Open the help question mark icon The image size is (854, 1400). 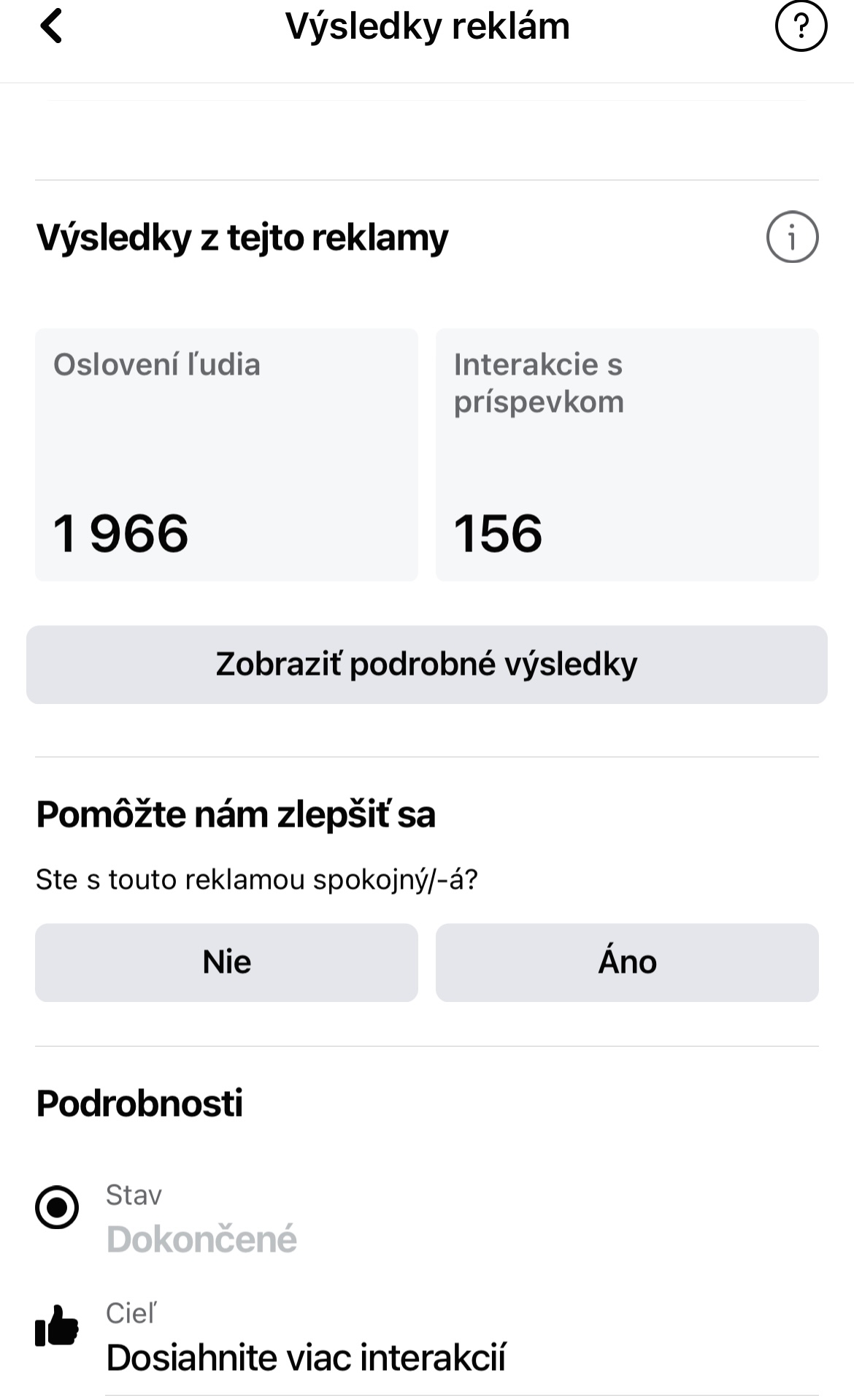pos(801,26)
